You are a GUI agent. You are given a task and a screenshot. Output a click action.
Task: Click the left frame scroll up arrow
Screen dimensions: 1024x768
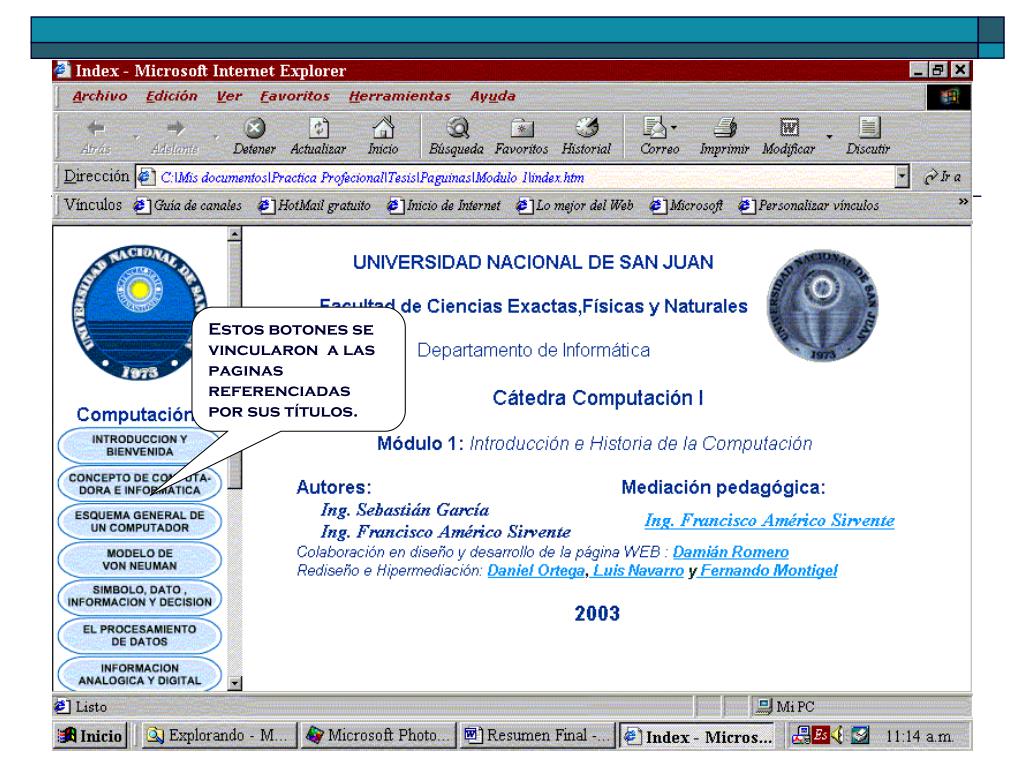click(235, 234)
